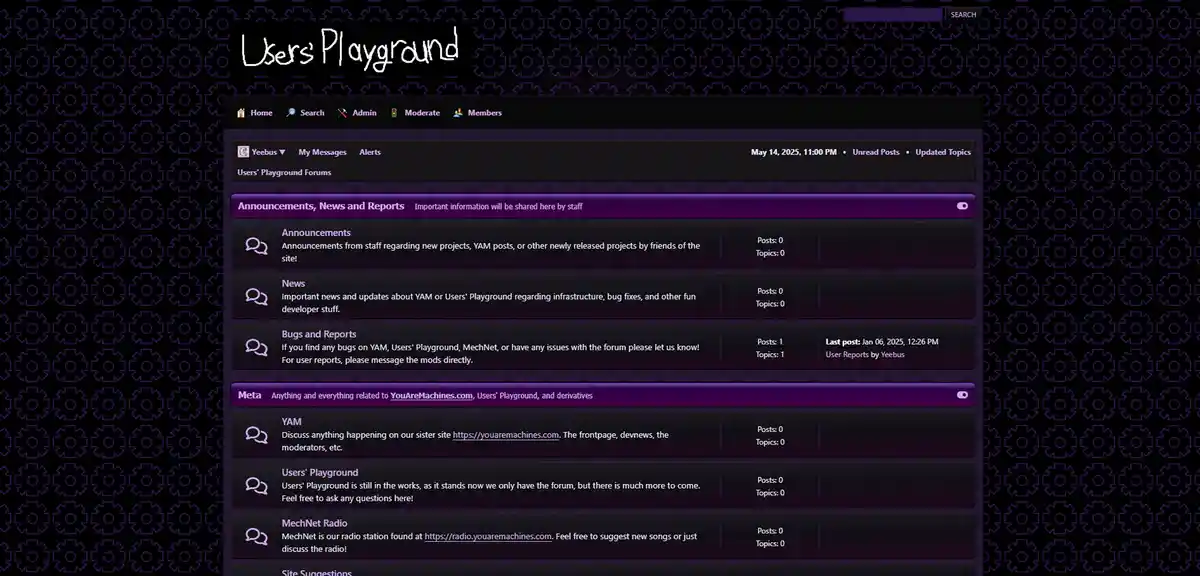Click the Users' Playground logo
The width and height of the screenshot is (1200, 576).
[349, 49]
